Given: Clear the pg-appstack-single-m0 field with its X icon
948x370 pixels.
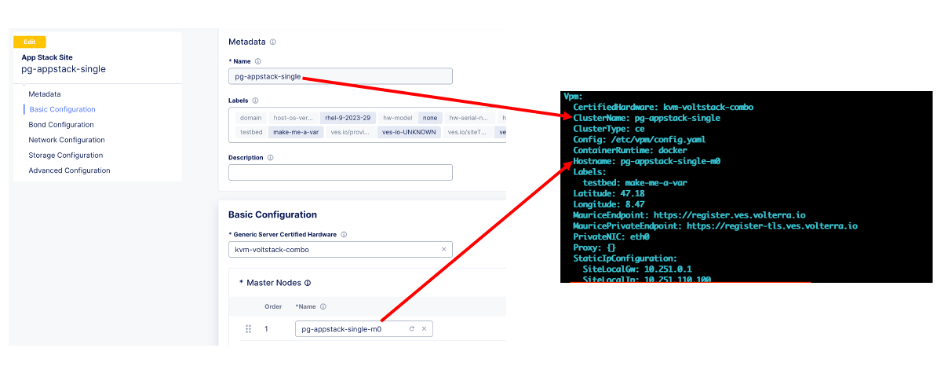Looking at the screenshot, I should click(x=424, y=329).
